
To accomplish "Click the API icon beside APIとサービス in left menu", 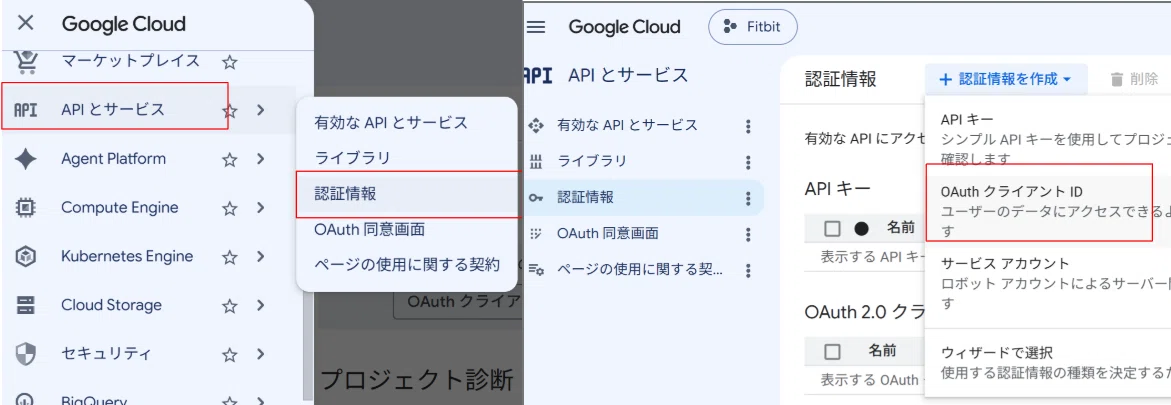I will coord(25,110).
